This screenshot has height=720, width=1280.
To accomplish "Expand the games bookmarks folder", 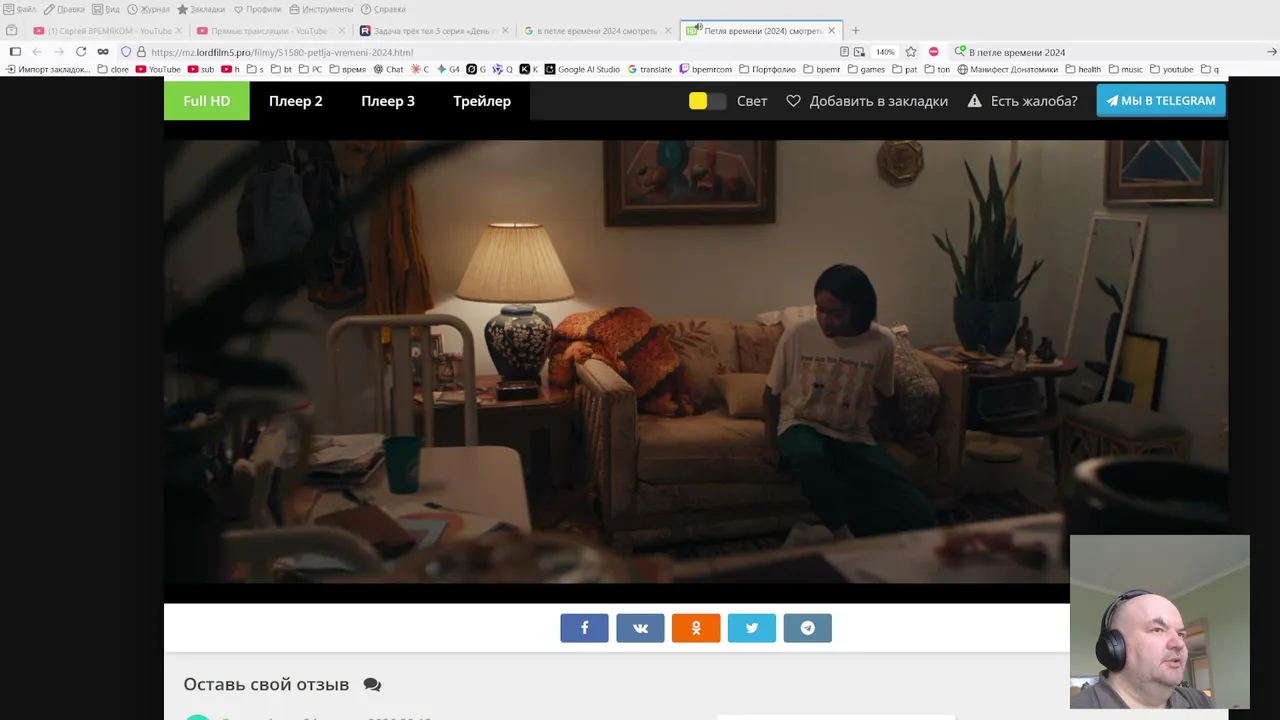I will click(866, 70).
